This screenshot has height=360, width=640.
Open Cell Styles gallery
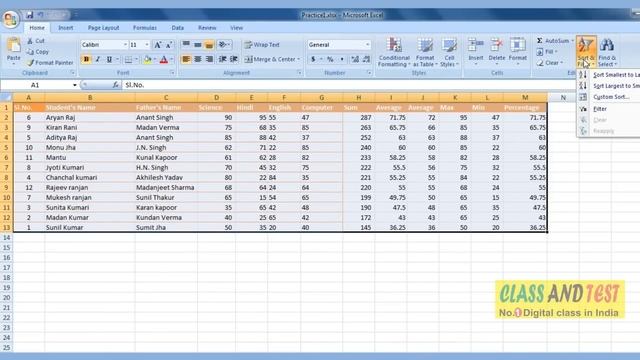(449, 52)
